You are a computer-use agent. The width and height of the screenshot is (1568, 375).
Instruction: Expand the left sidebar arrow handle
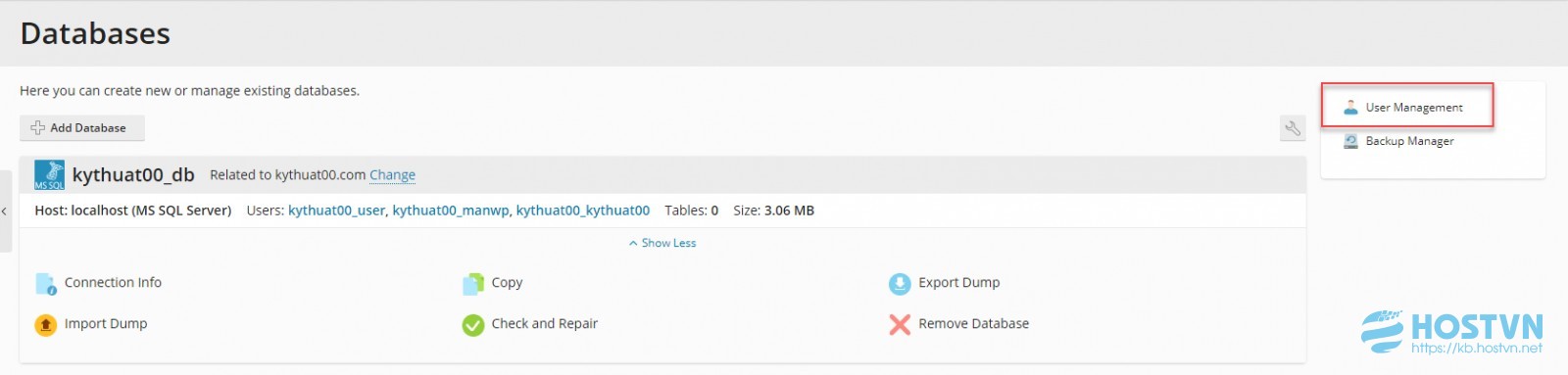(5, 211)
